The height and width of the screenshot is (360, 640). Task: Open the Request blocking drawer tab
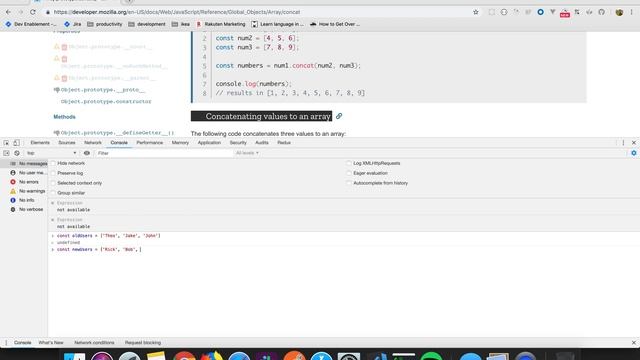(143, 343)
